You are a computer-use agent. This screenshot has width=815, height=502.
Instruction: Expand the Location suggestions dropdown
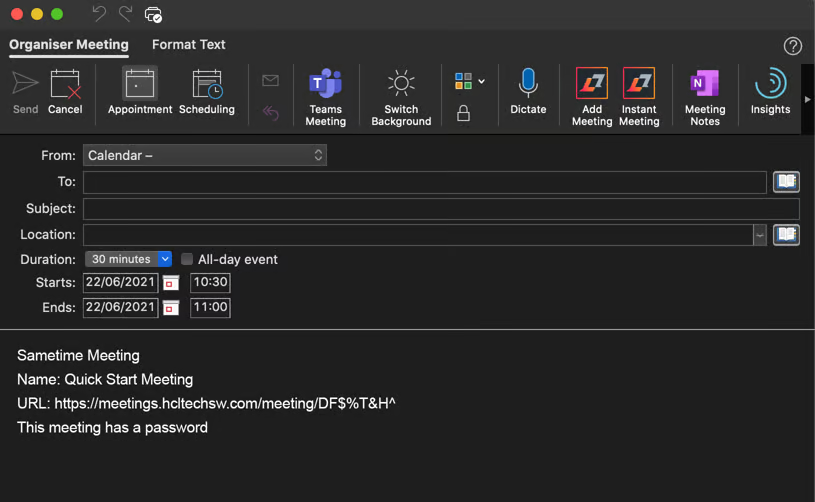(x=760, y=235)
